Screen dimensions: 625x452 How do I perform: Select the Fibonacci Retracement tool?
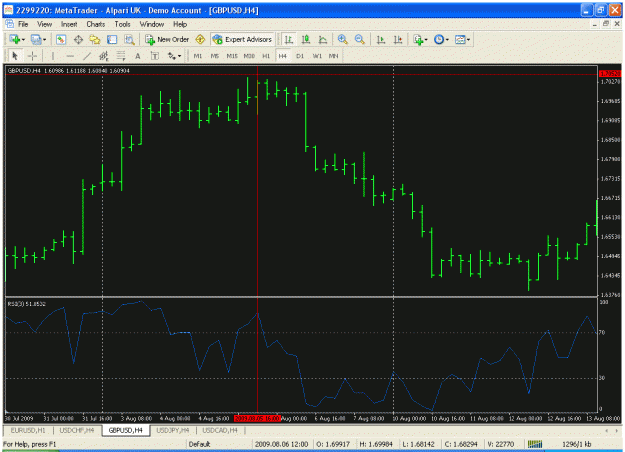[x=120, y=56]
